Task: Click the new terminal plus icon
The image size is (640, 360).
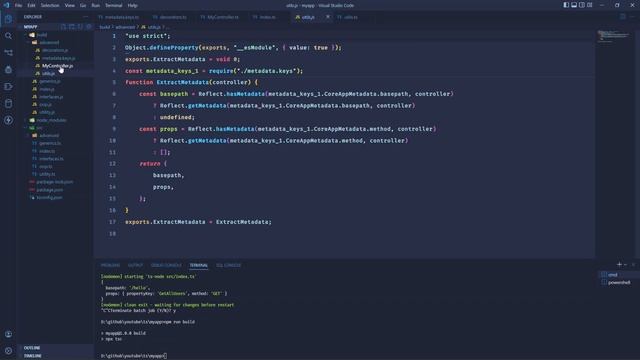Action: pyautogui.click(x=619, y=264)
